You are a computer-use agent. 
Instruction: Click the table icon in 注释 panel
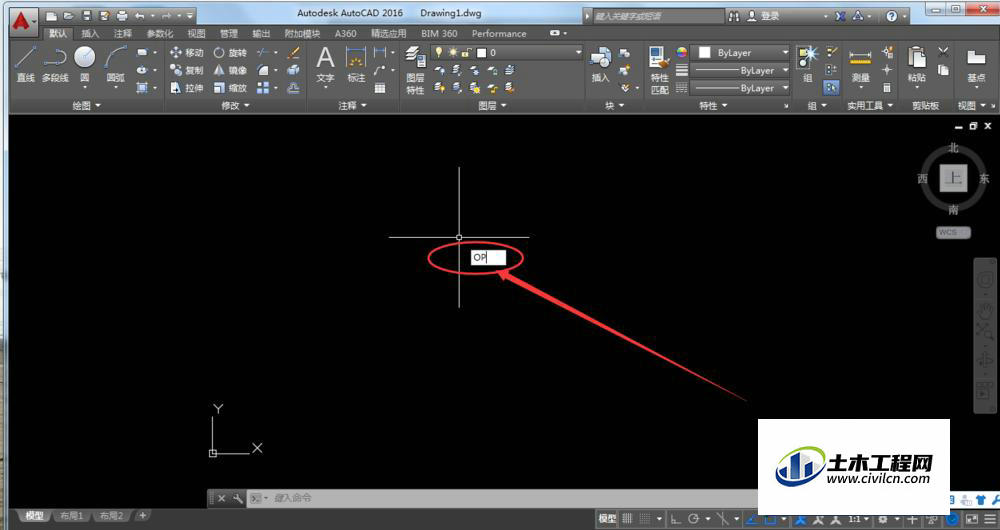380,89
